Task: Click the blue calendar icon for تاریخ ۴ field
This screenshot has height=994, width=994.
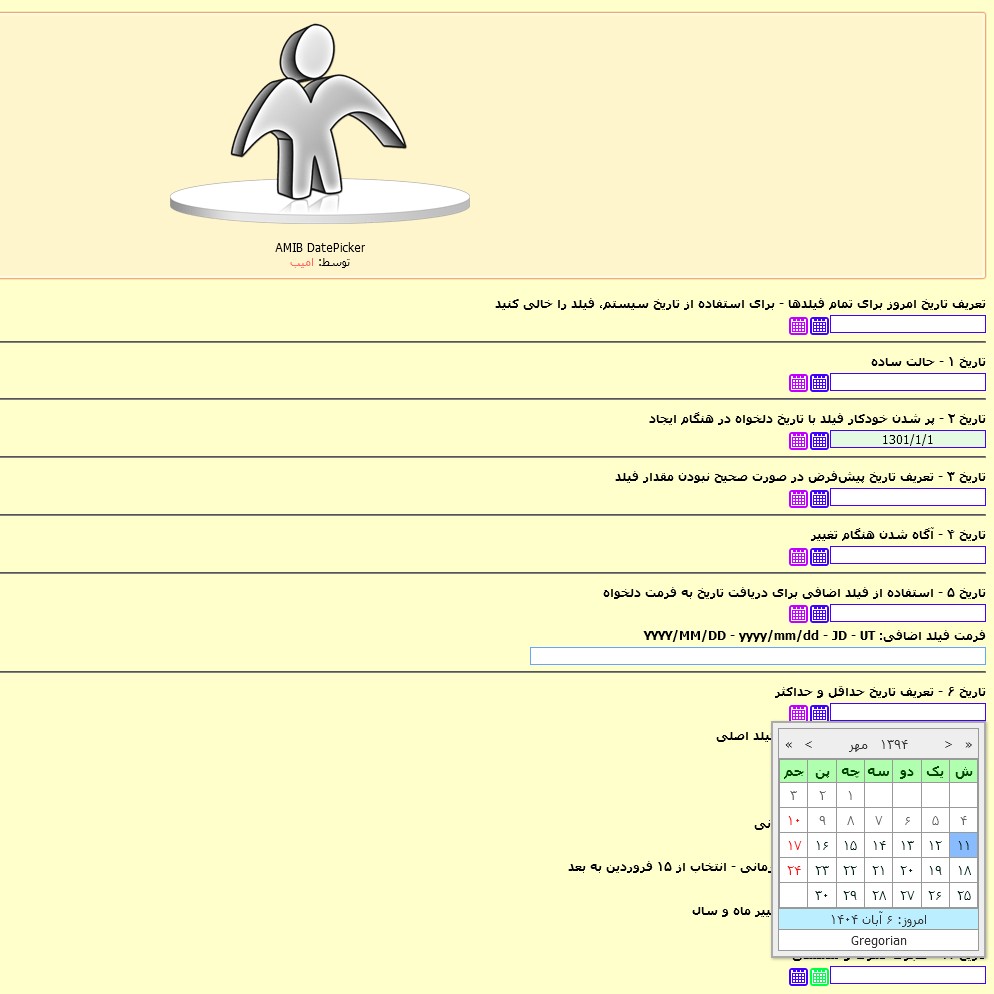Action: coord(819,556)
